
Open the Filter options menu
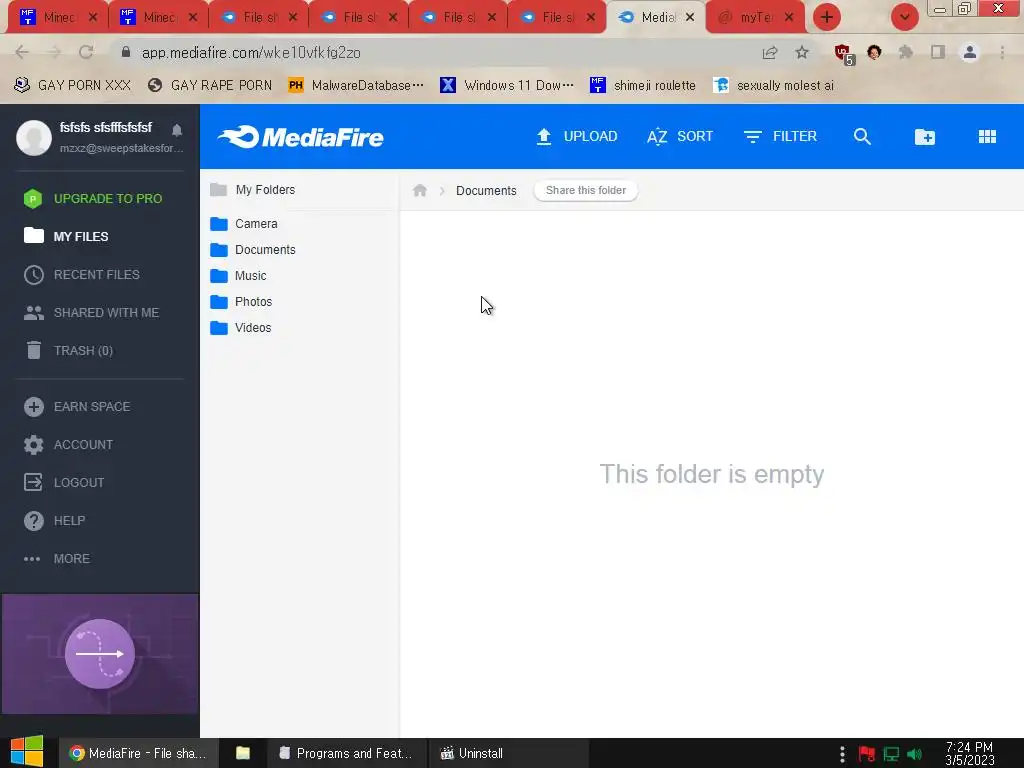coord(780,136)
